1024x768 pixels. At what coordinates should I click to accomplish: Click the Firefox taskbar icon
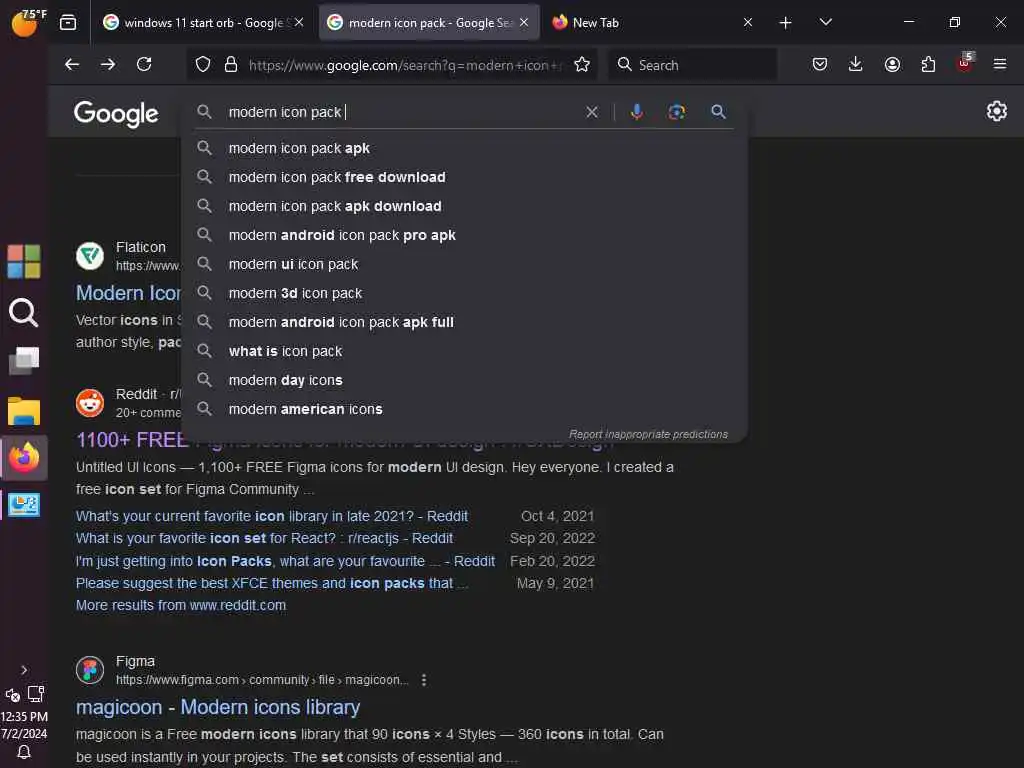24,458
